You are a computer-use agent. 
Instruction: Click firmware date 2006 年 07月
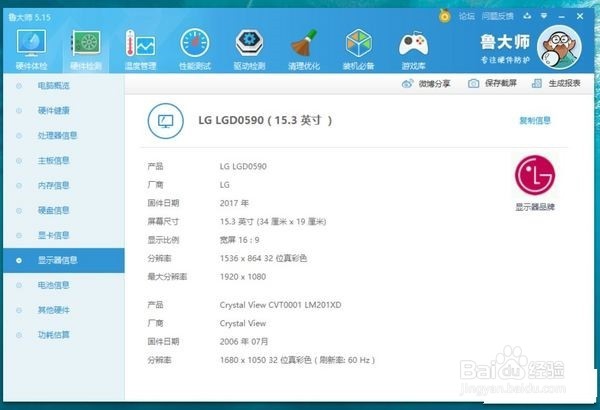tap(244, 341)
